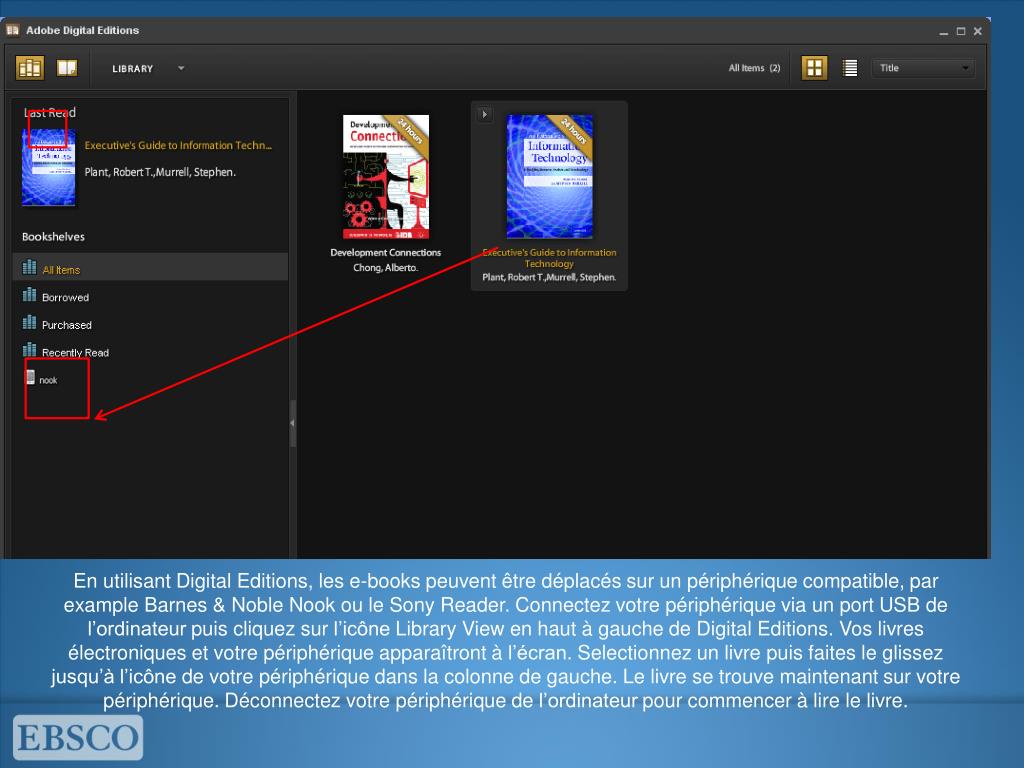This screenshot has height=768, width=1024.
Task: Switch to Library View icon
Action: [x=29, y=68]
